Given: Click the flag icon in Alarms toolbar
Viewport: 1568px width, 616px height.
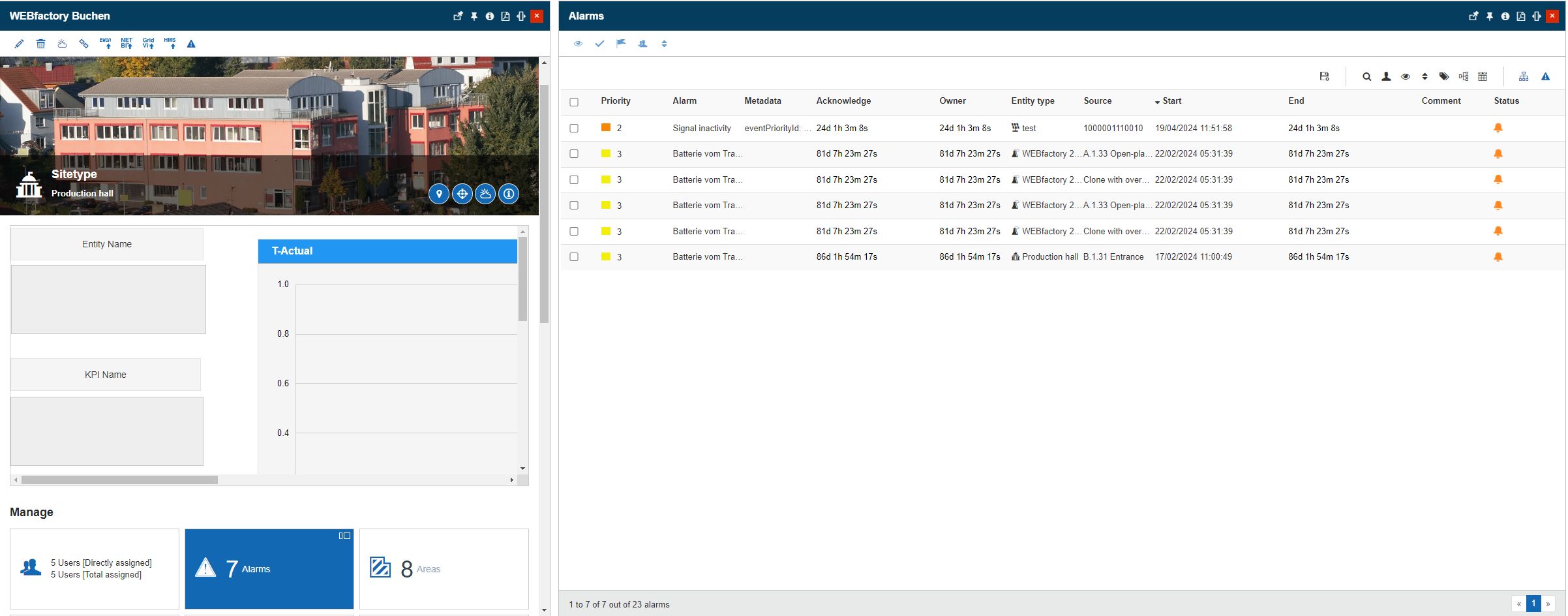Looking at the screenshot, I should (x=621, y=44).
